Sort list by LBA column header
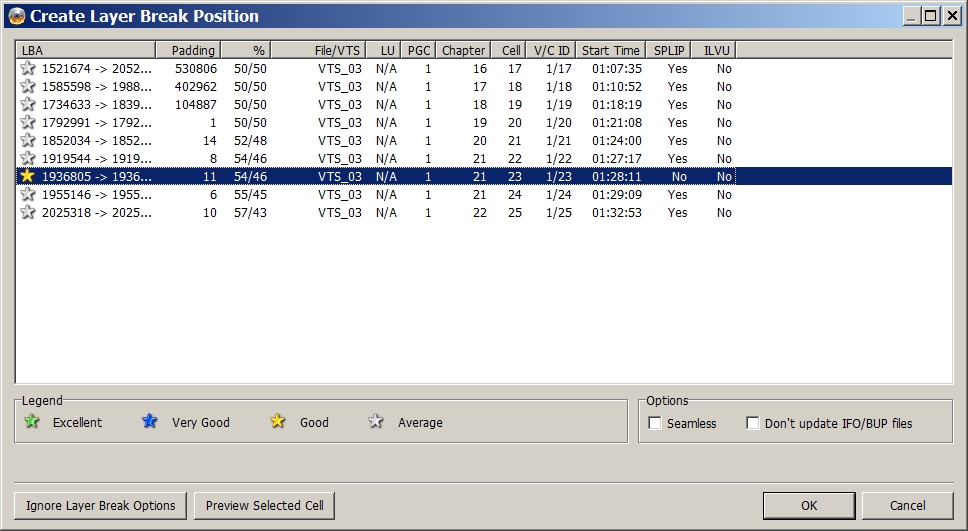This screenshot has height=531, width=968. click(85, 50)
